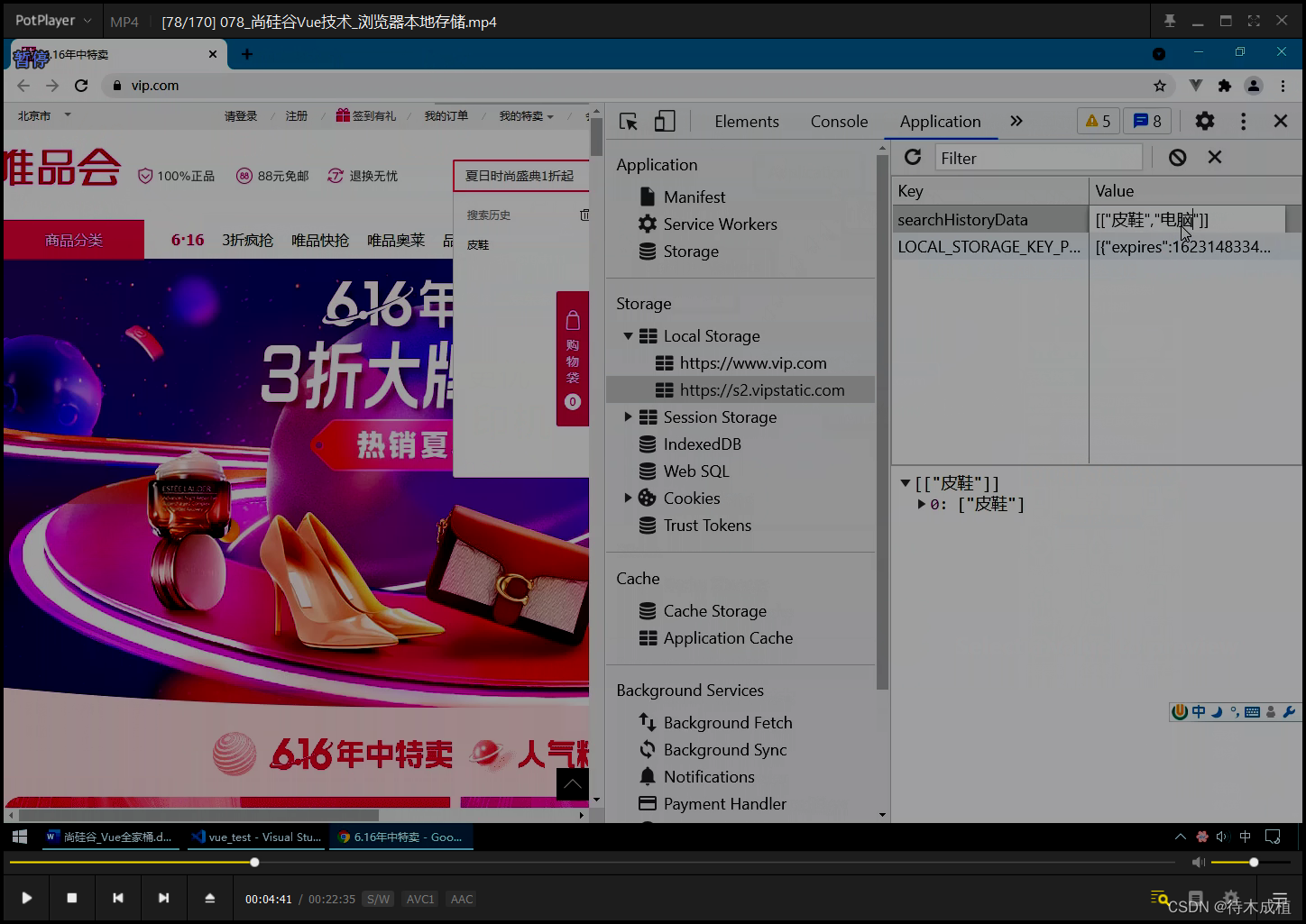Viewport: 1306px width, 924px height.
Task: Open the Chrome extensions puzzle icon
Action: coord(1224,86)
